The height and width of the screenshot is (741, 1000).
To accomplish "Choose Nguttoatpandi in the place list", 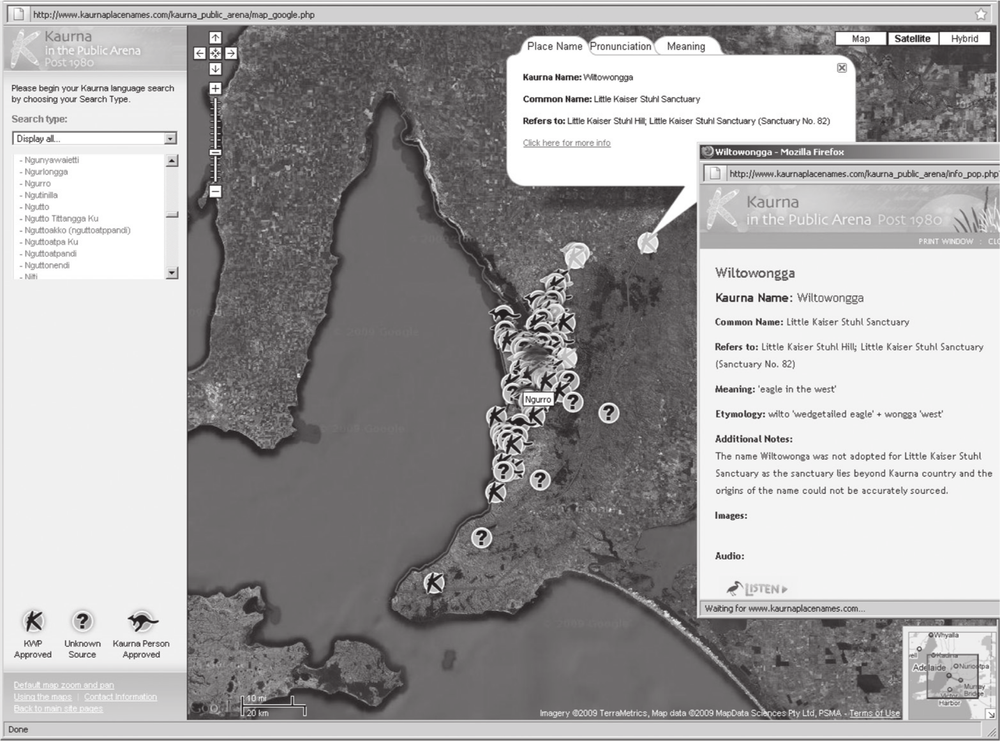I will coord(50,253).
